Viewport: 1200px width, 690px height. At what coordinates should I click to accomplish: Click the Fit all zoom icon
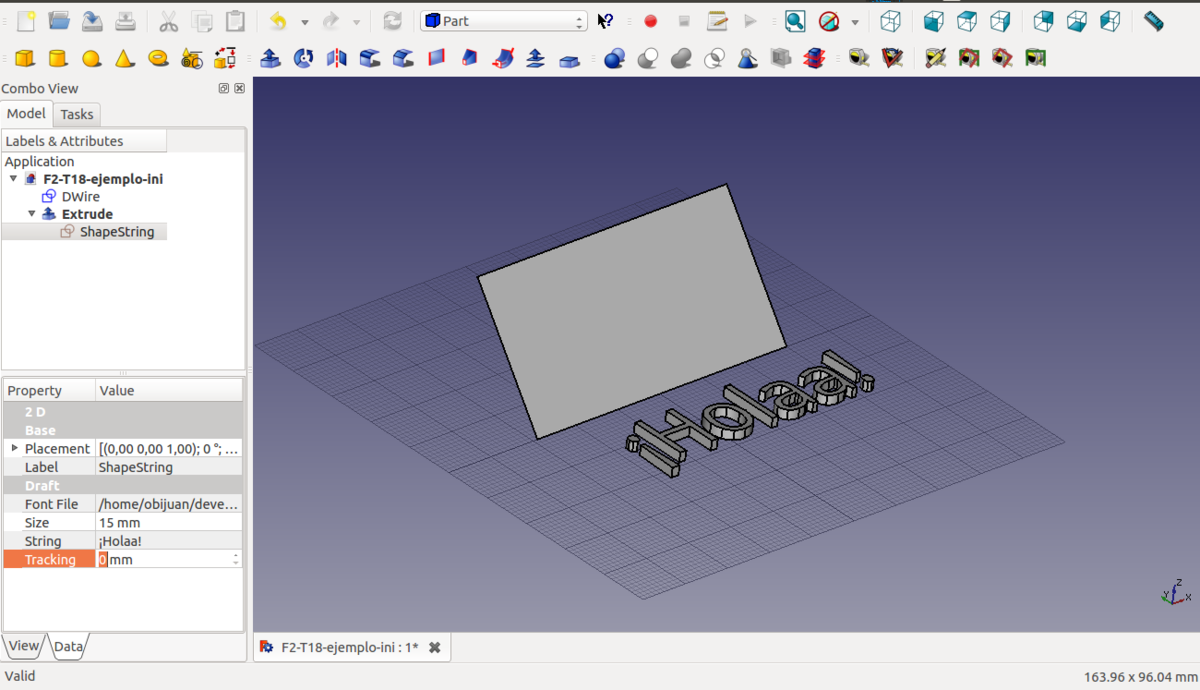click(794, 21)
